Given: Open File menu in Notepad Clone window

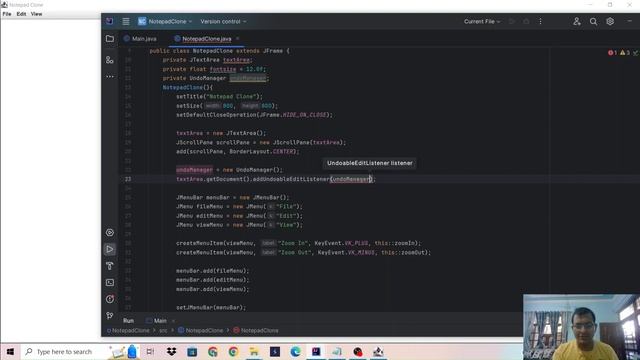Looking at the screenshot, I should tap(7, 14).
